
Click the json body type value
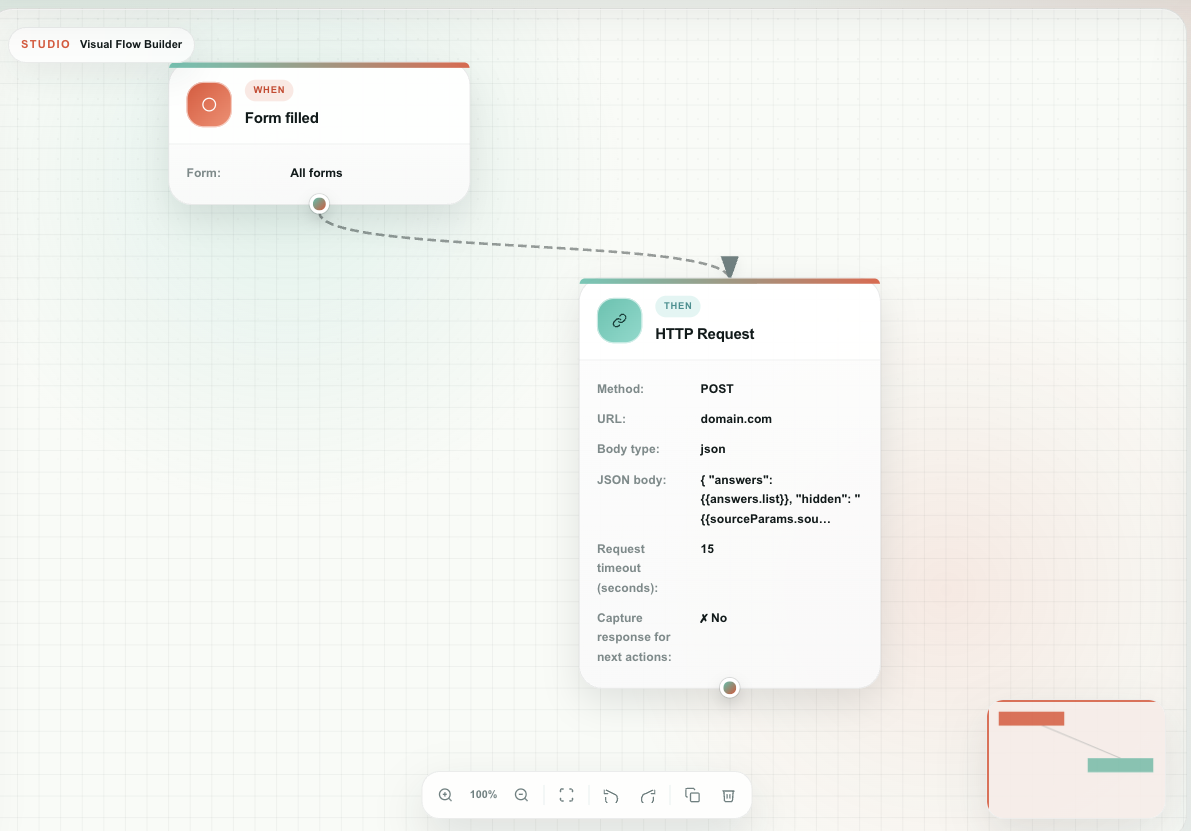(712, 449)
